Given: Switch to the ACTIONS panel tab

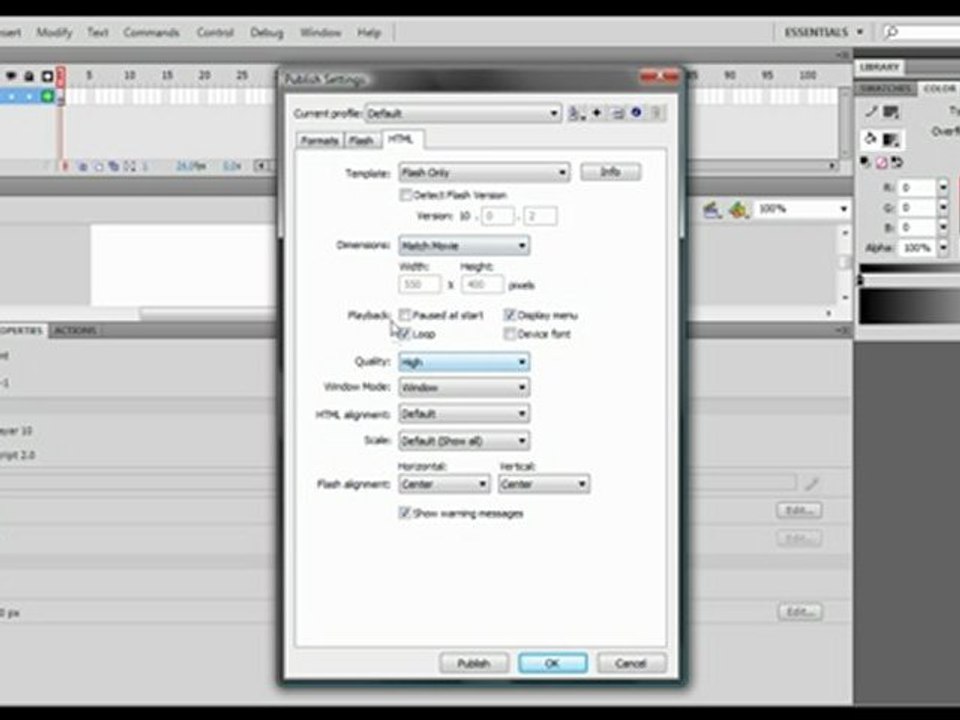Looking at the screenshot, I should [x=75, y=331].
